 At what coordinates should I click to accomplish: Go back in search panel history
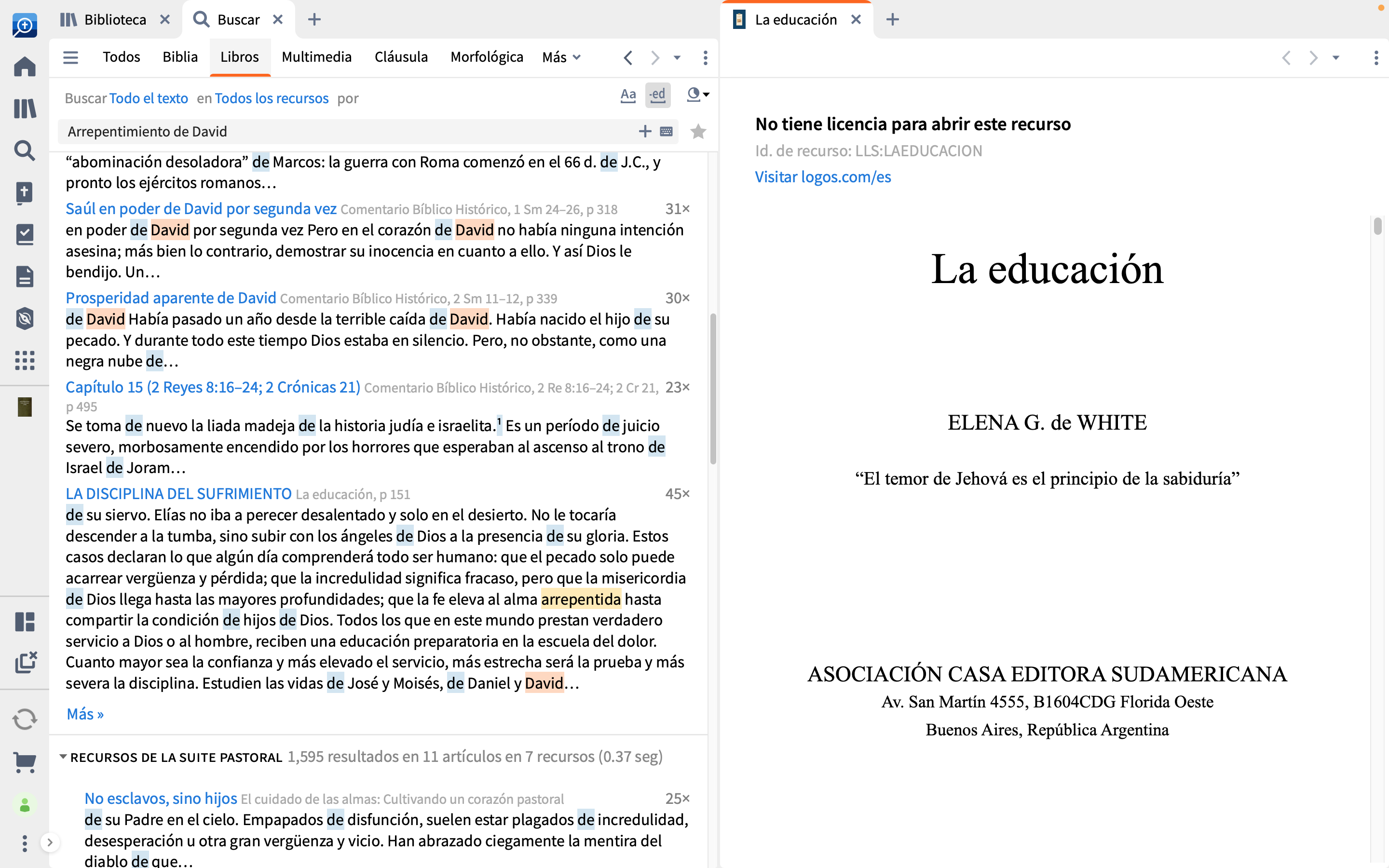628,57
